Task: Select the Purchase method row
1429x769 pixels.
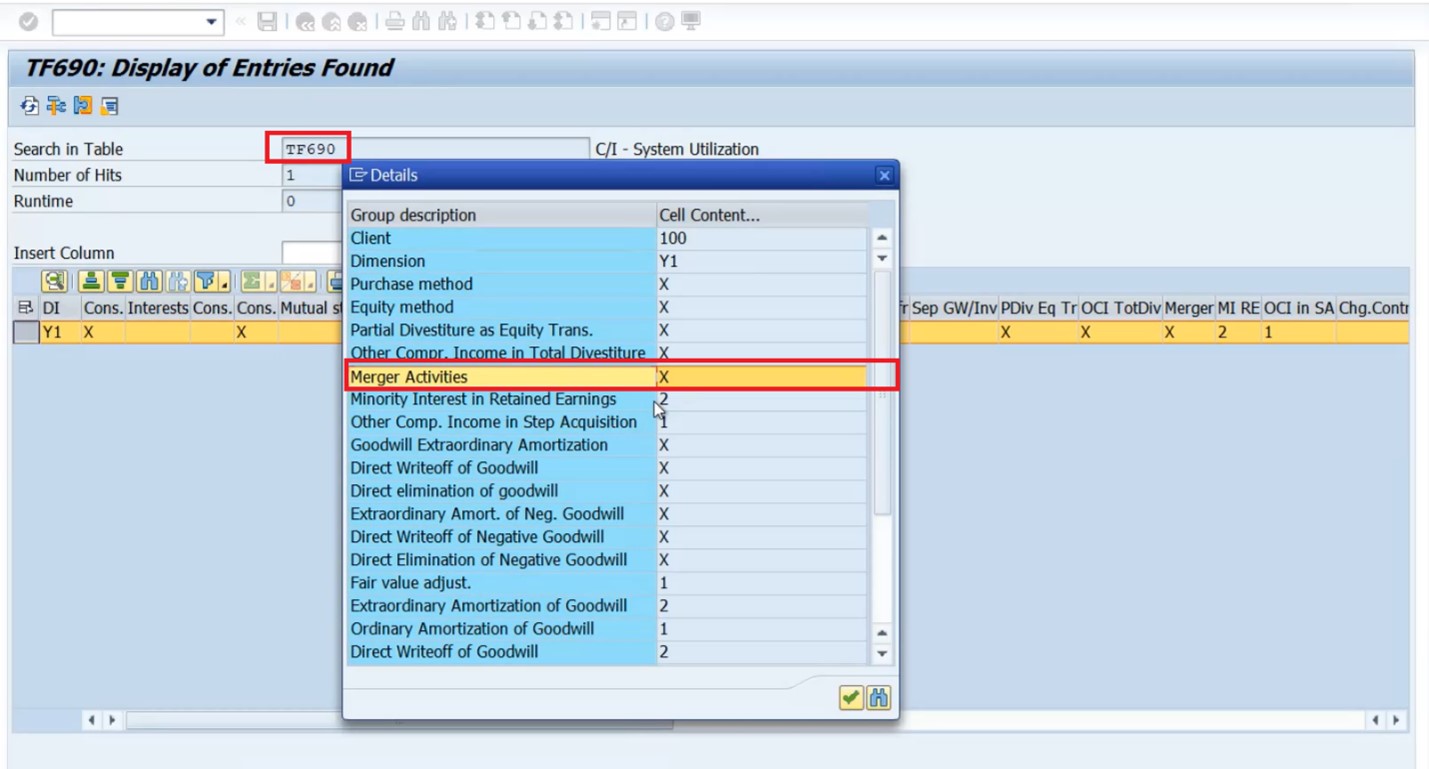Action: [x=606, y=284]
